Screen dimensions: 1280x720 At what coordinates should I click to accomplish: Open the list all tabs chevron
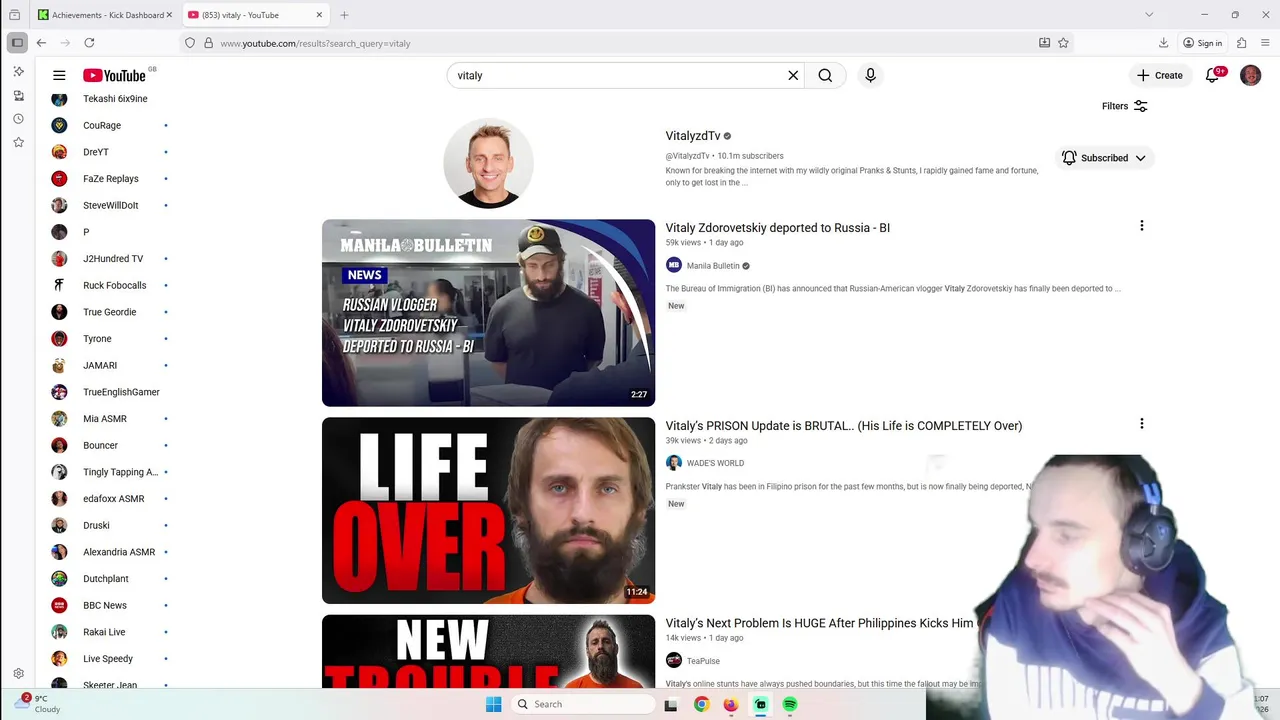point(1149,15)
